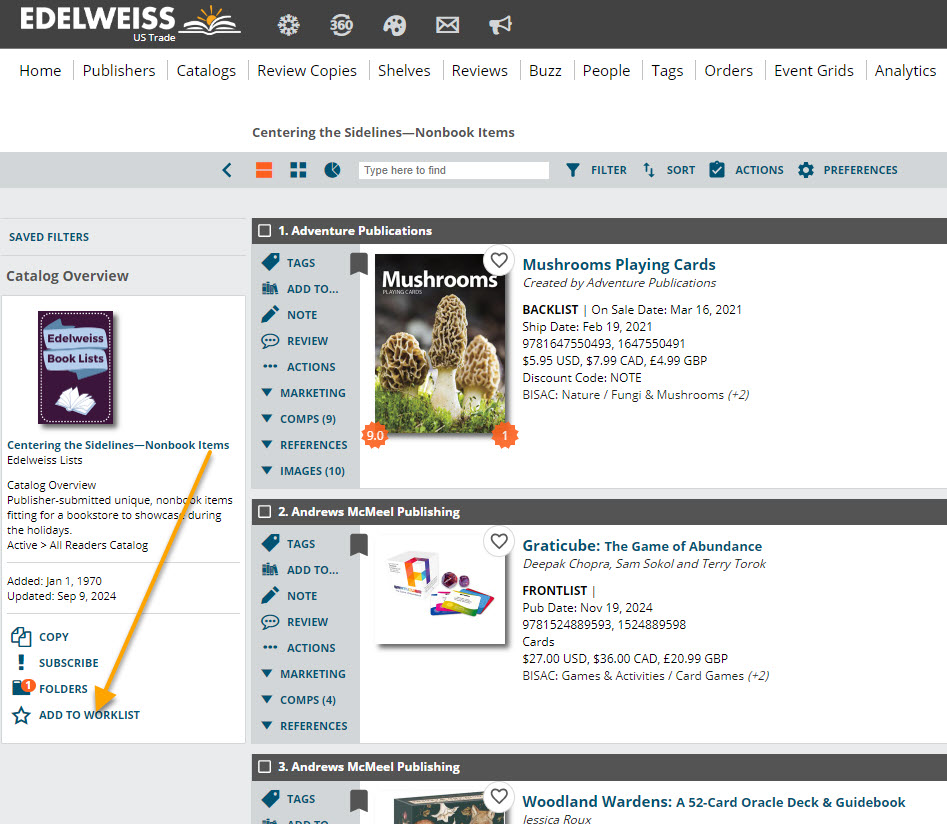Screen dimensions: 947x824
Task: Open the 360 view icon
Action: [x=341, y=25]
